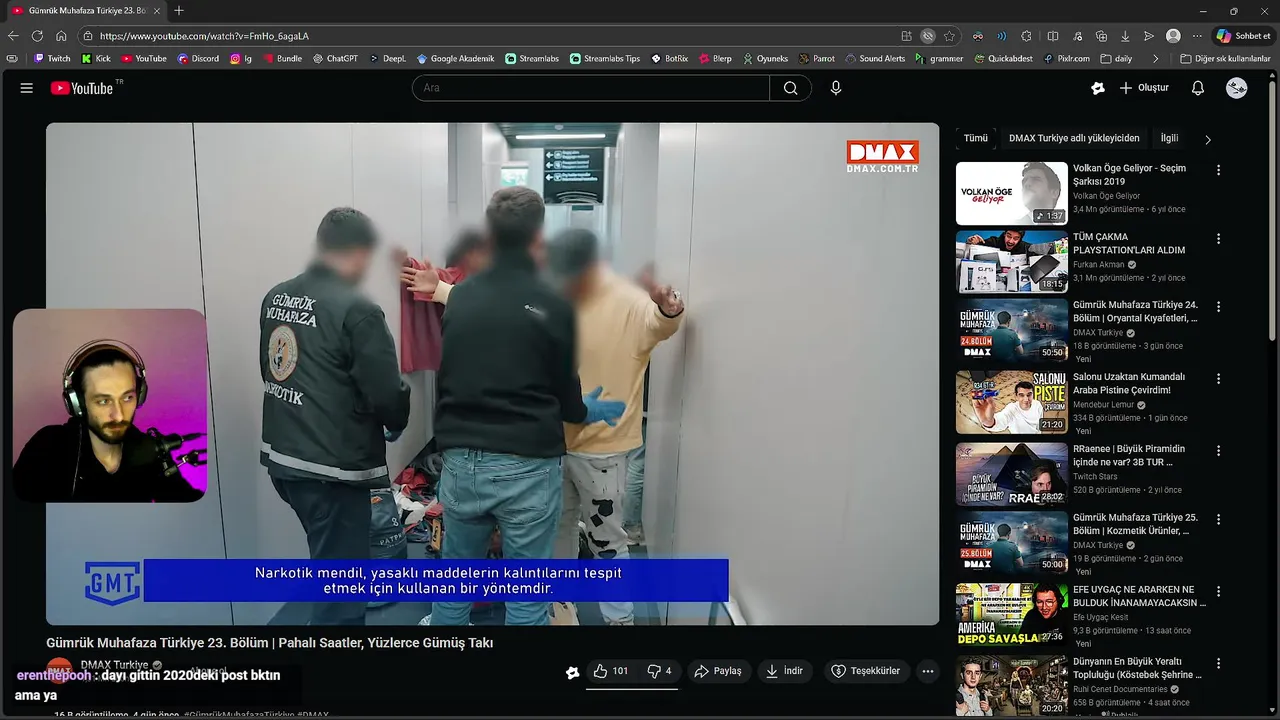Open options for Gümrük Muhafaza 25. Bölüm
This screenshot has height=720, width=1280.
(1218, 520)
